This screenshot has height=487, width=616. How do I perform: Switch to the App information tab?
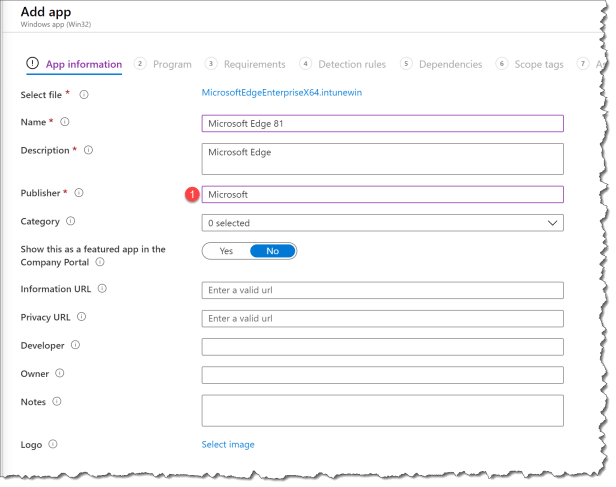tap(74, 64)
